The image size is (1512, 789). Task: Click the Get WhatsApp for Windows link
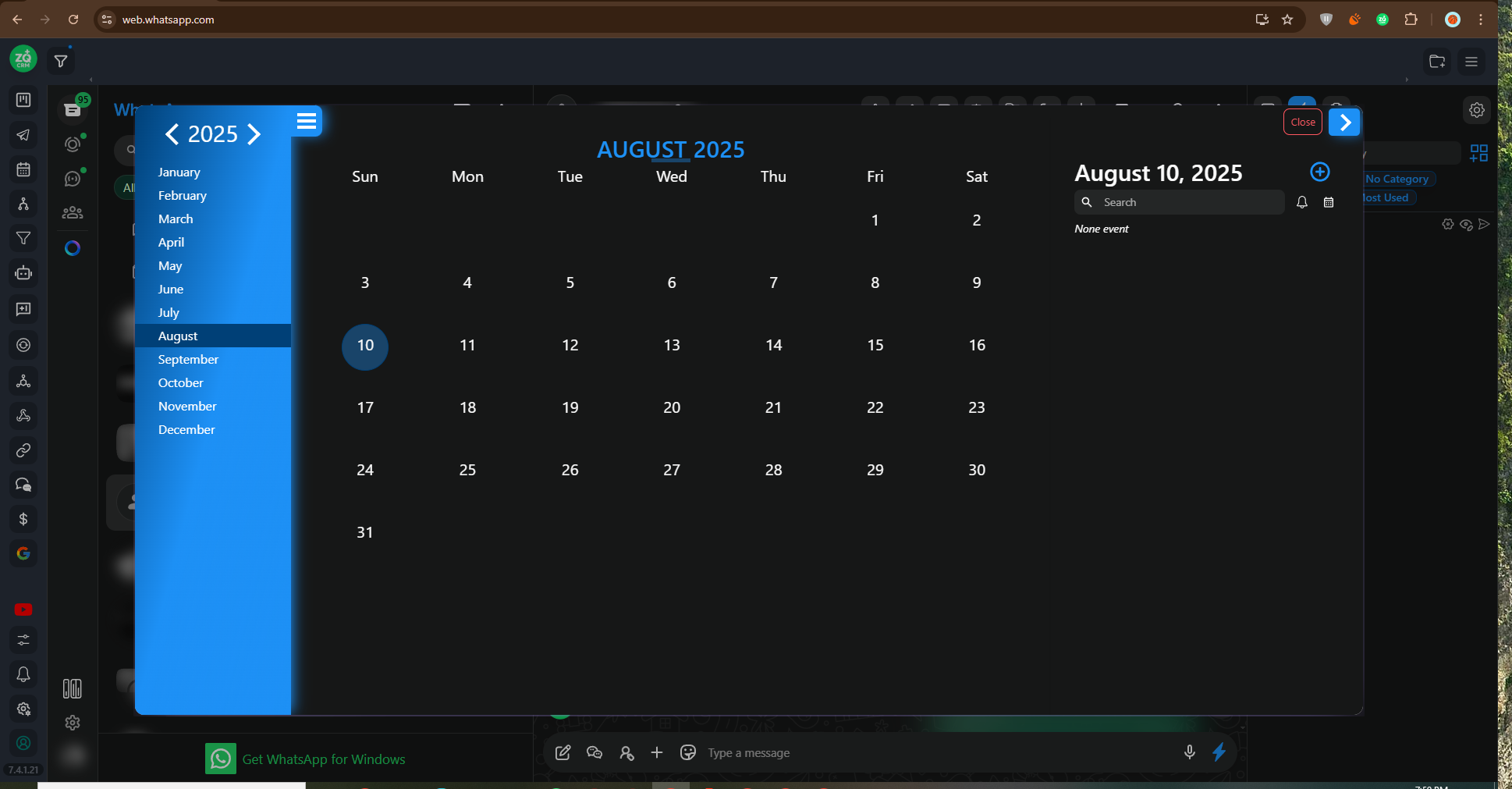click(x=323, y=759)
